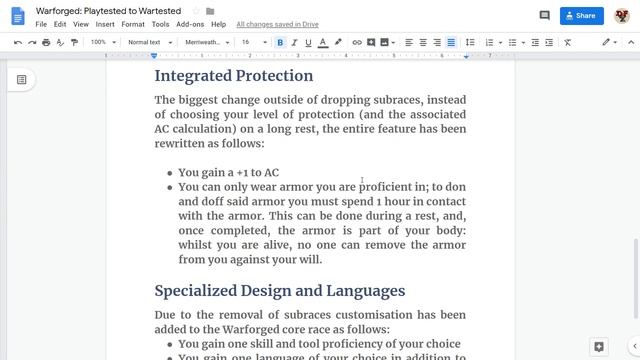Open comment history icon

click(544, 16)
